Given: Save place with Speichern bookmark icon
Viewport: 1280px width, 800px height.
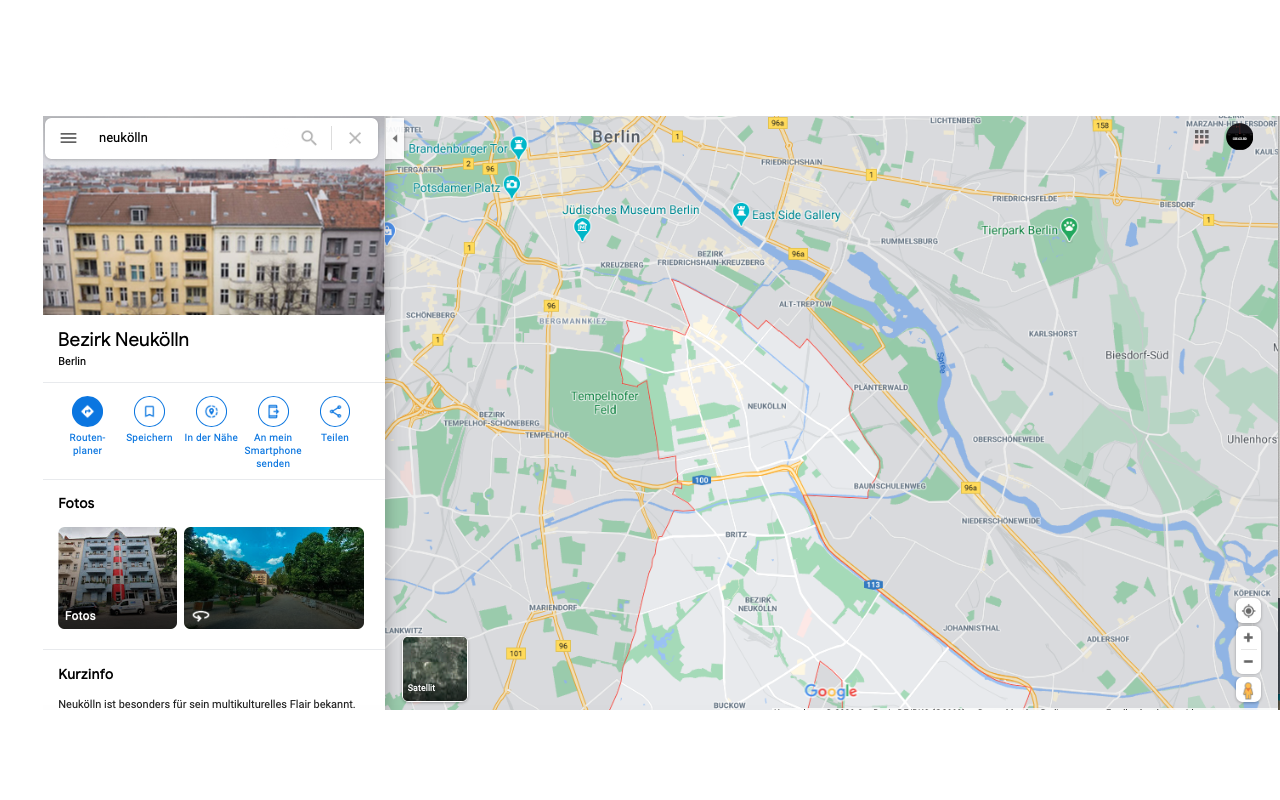Looking at the screenshot, I should point(149,411).
